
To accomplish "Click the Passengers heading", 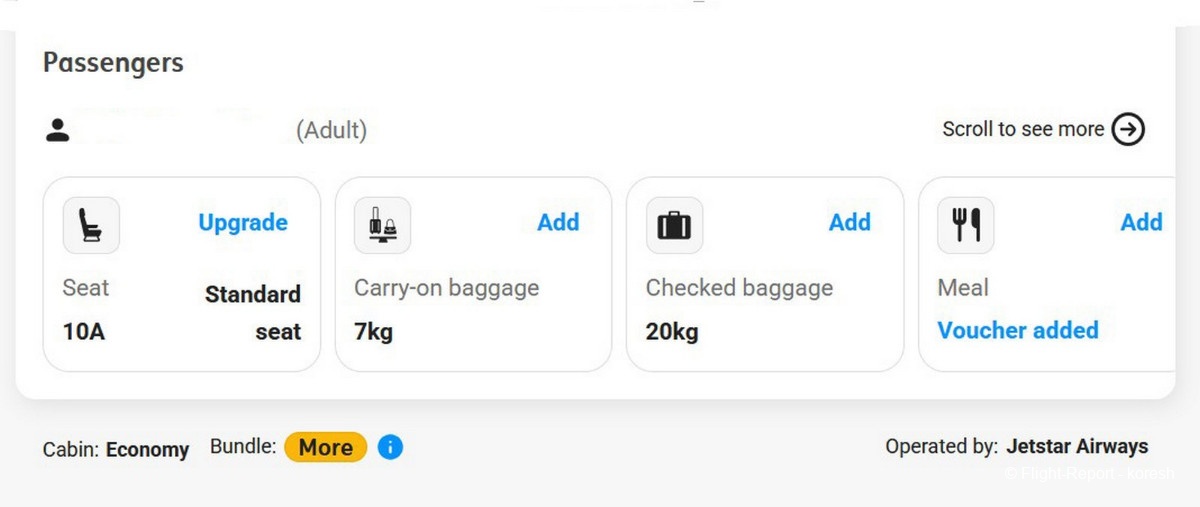I will [x=113, y=62].
